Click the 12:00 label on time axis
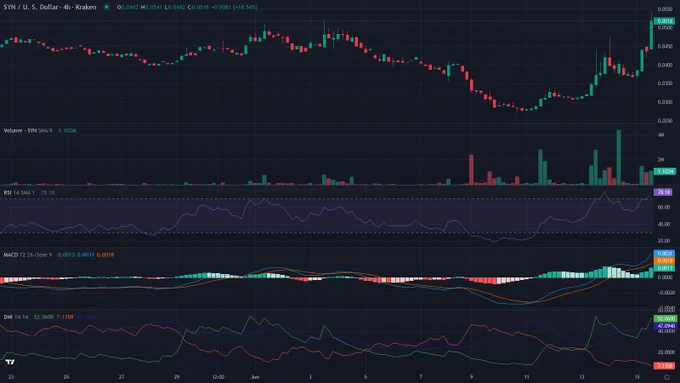The height and width of the screenshot is (383, 680). click(x=218, y=377)
